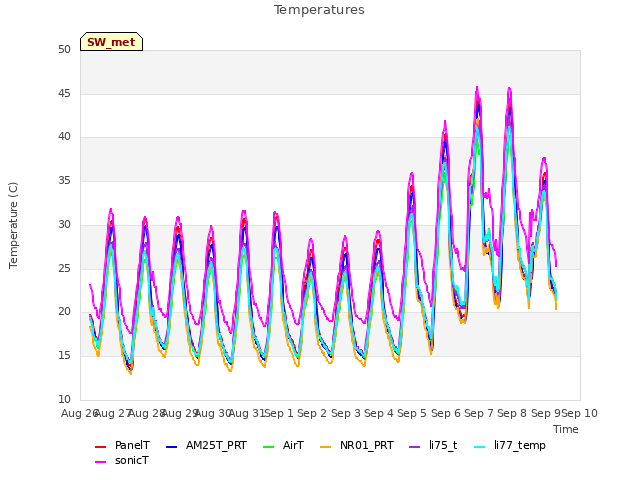Image resolution: width=640 pixels, height=480 pixels.
Task: Click the Sep 1 x-axis tick label
Action: point(279,413)
